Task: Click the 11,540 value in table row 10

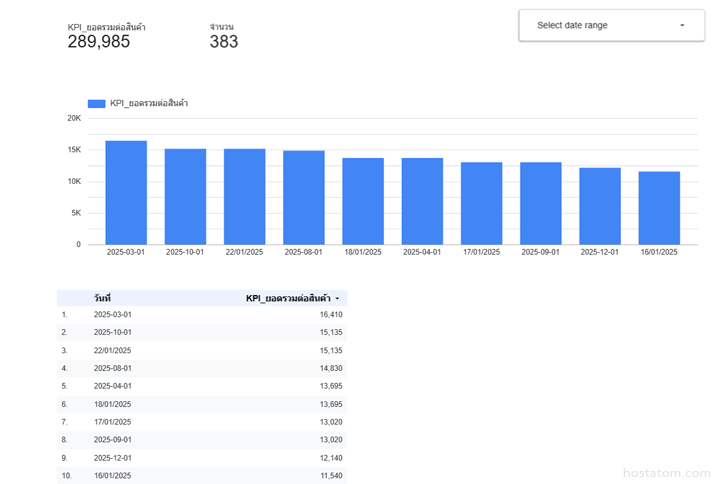Action: 330,476
